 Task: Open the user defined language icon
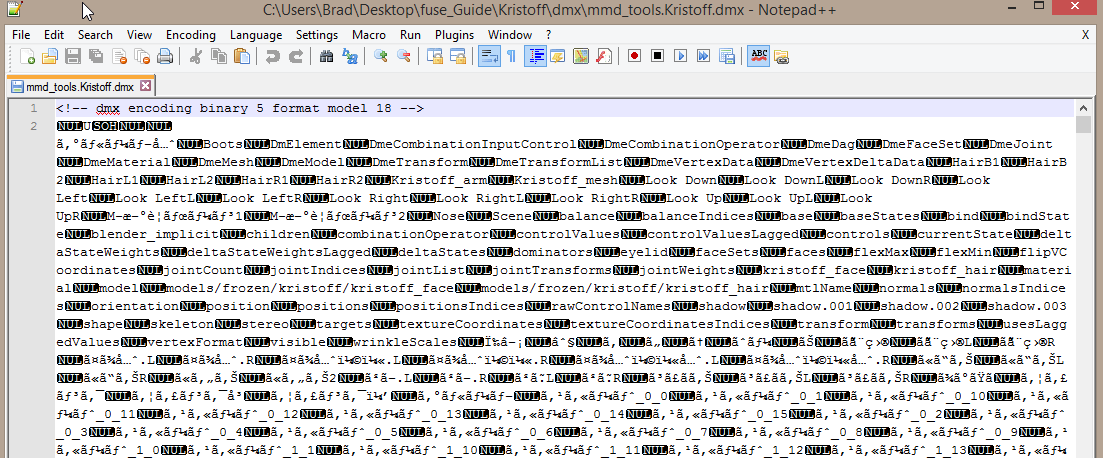(x=558, y=56)
